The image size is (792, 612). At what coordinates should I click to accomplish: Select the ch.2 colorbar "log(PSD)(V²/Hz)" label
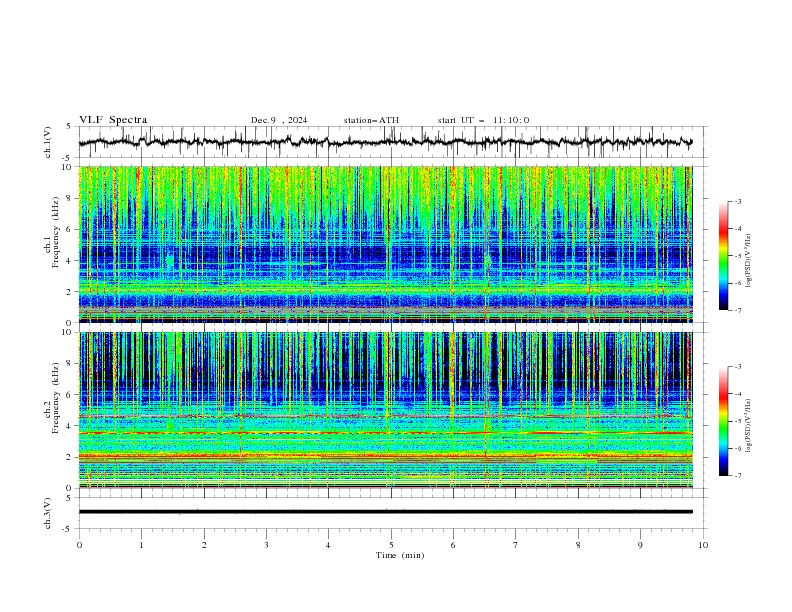pos(749,426)
